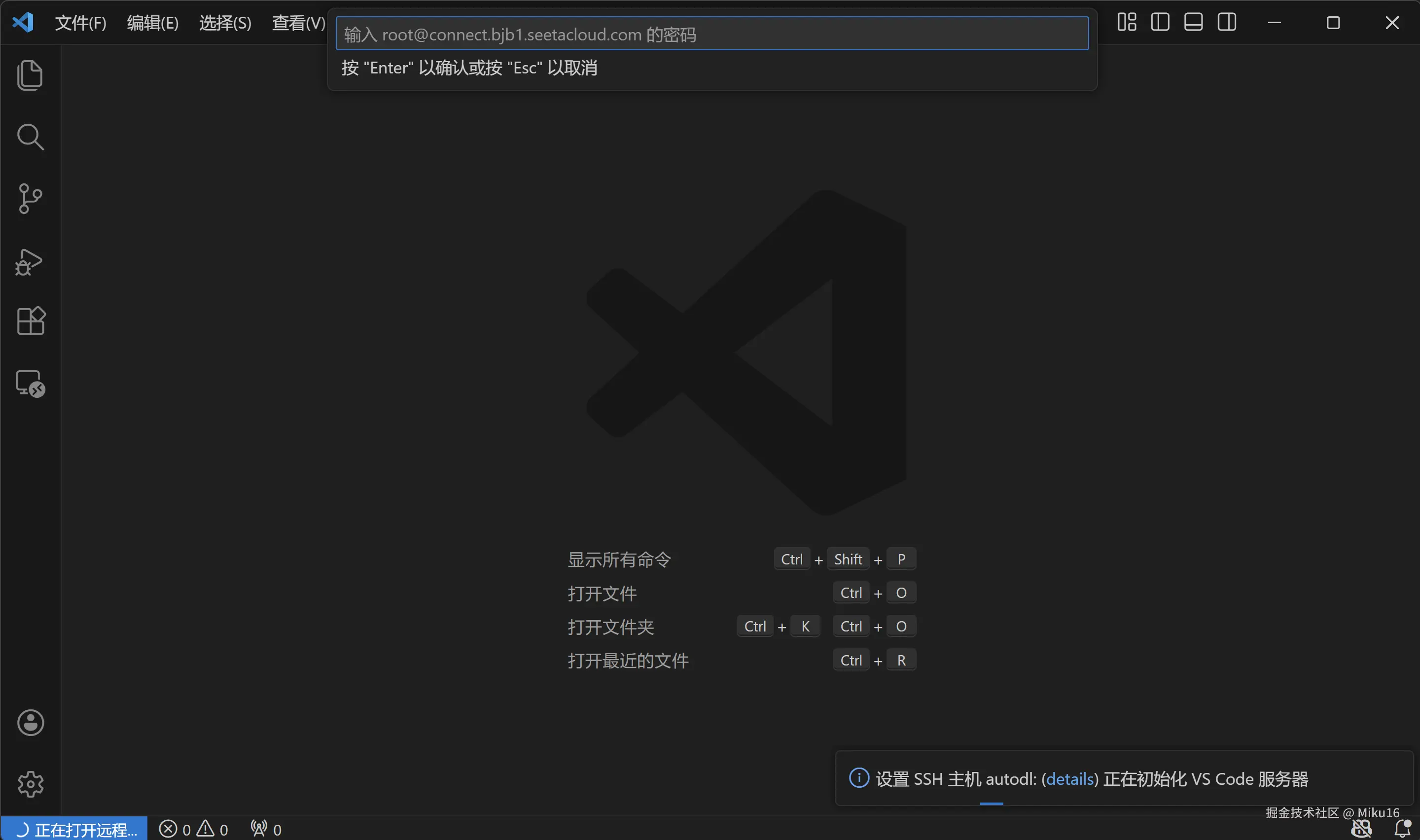
Task: Open the Manage settings gear
Action: pyautogui.click(x=30, y=784)
